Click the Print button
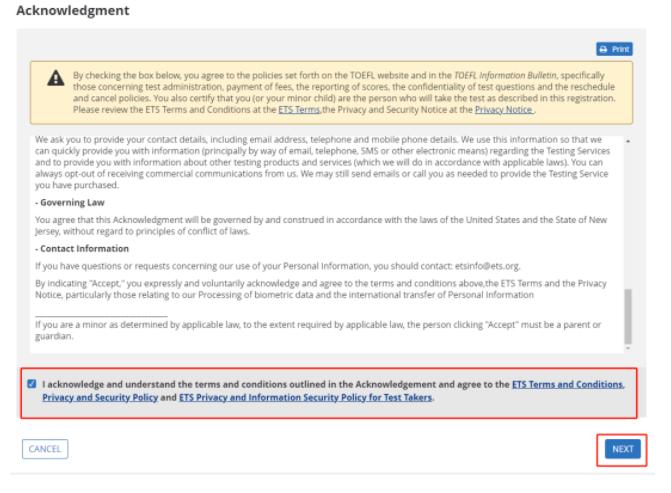 [x=614, y=49]
